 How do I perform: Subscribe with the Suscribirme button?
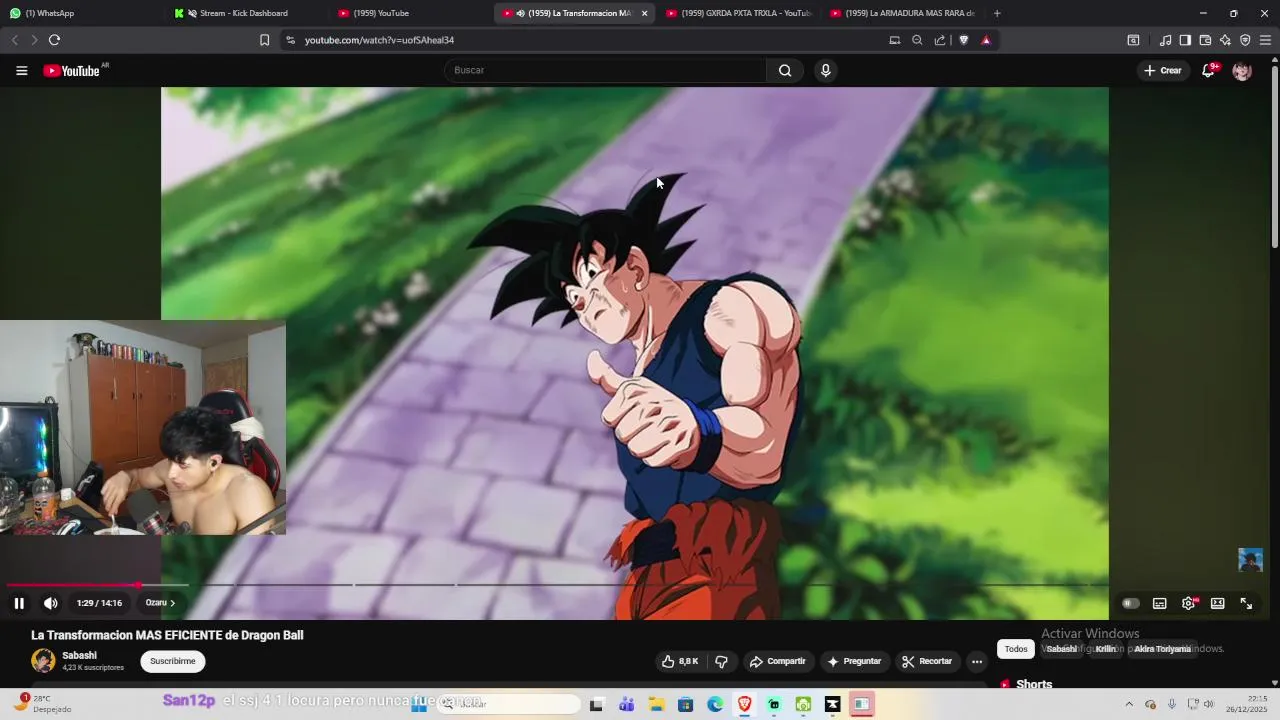point(173,661)
